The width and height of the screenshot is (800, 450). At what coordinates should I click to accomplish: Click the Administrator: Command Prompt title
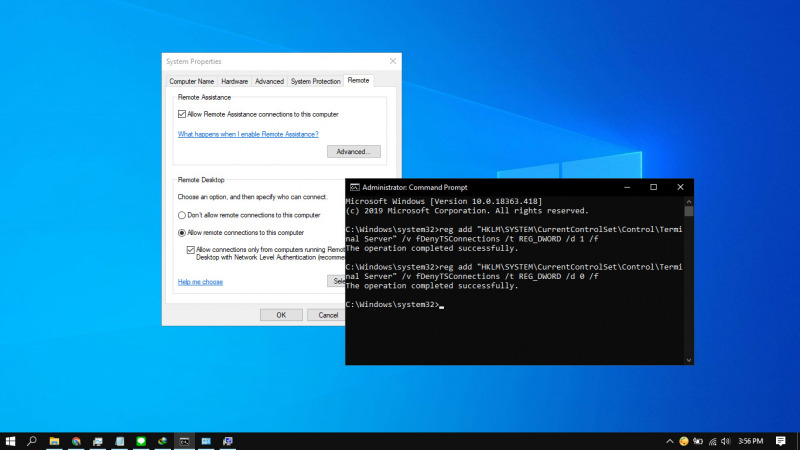click(414, 187)
